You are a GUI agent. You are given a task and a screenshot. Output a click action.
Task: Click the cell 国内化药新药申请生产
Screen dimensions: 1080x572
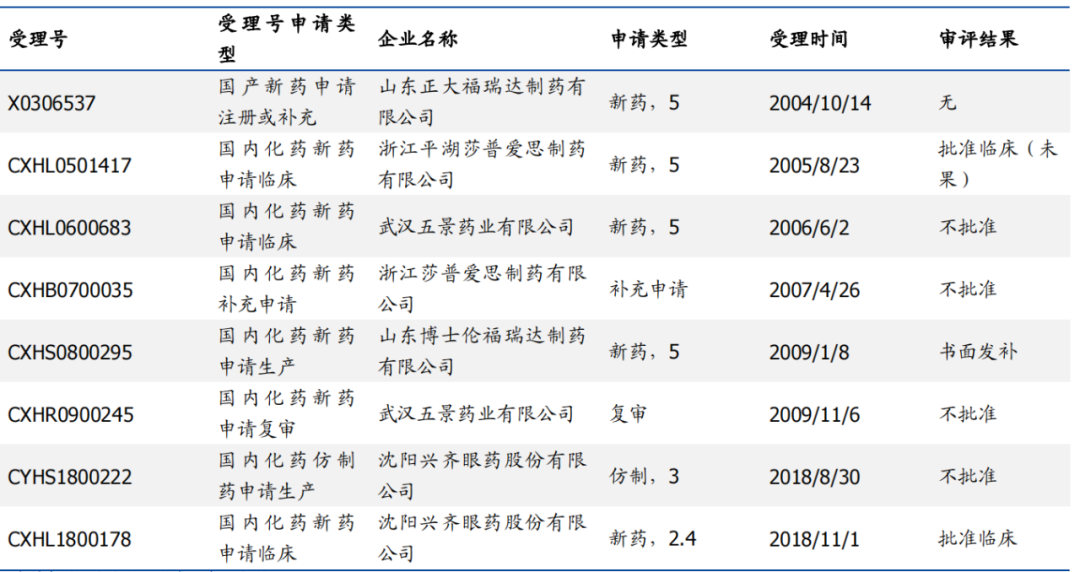[287, 351]
